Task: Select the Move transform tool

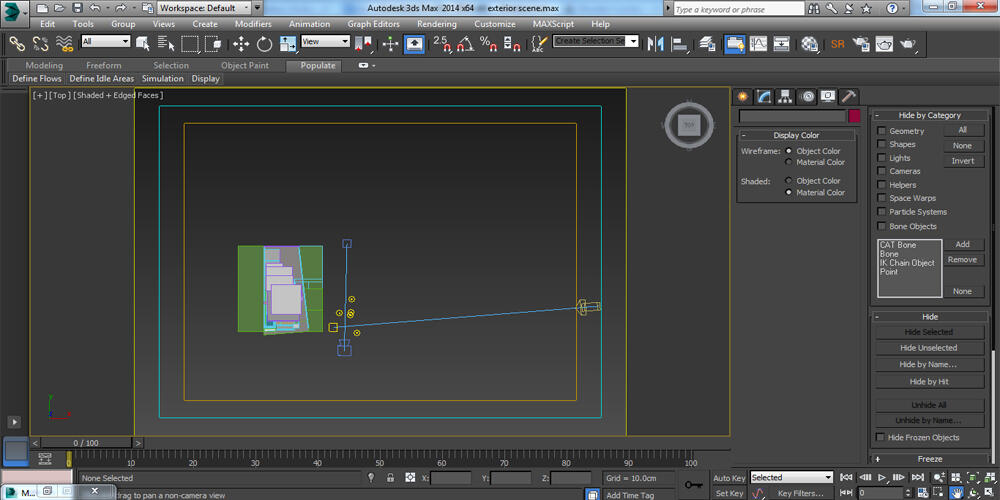Action: click(241, 44)
